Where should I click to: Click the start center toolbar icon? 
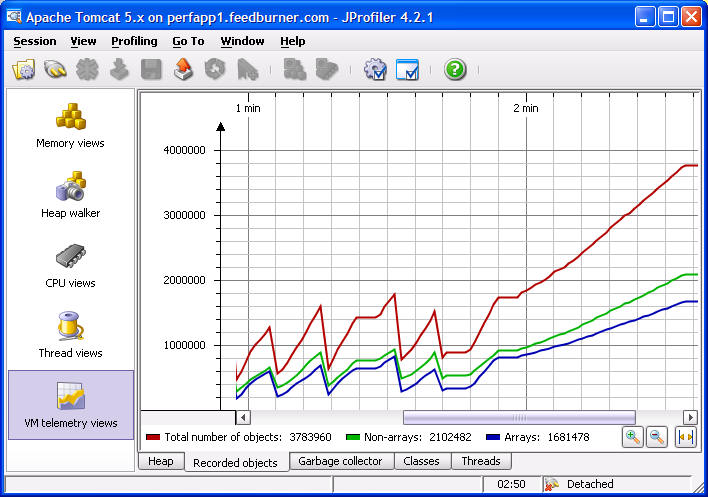(23, 69)
